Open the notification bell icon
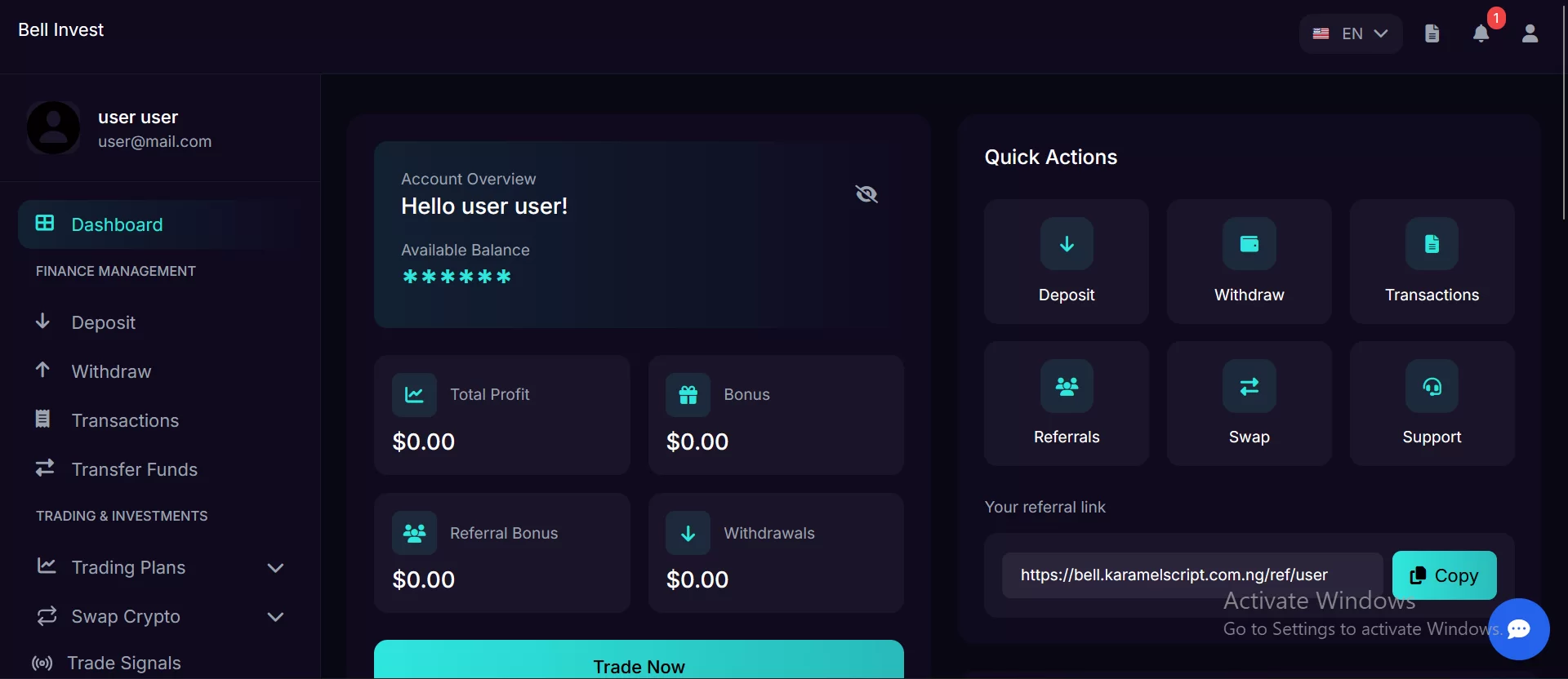 click(x=1481, y=33)
